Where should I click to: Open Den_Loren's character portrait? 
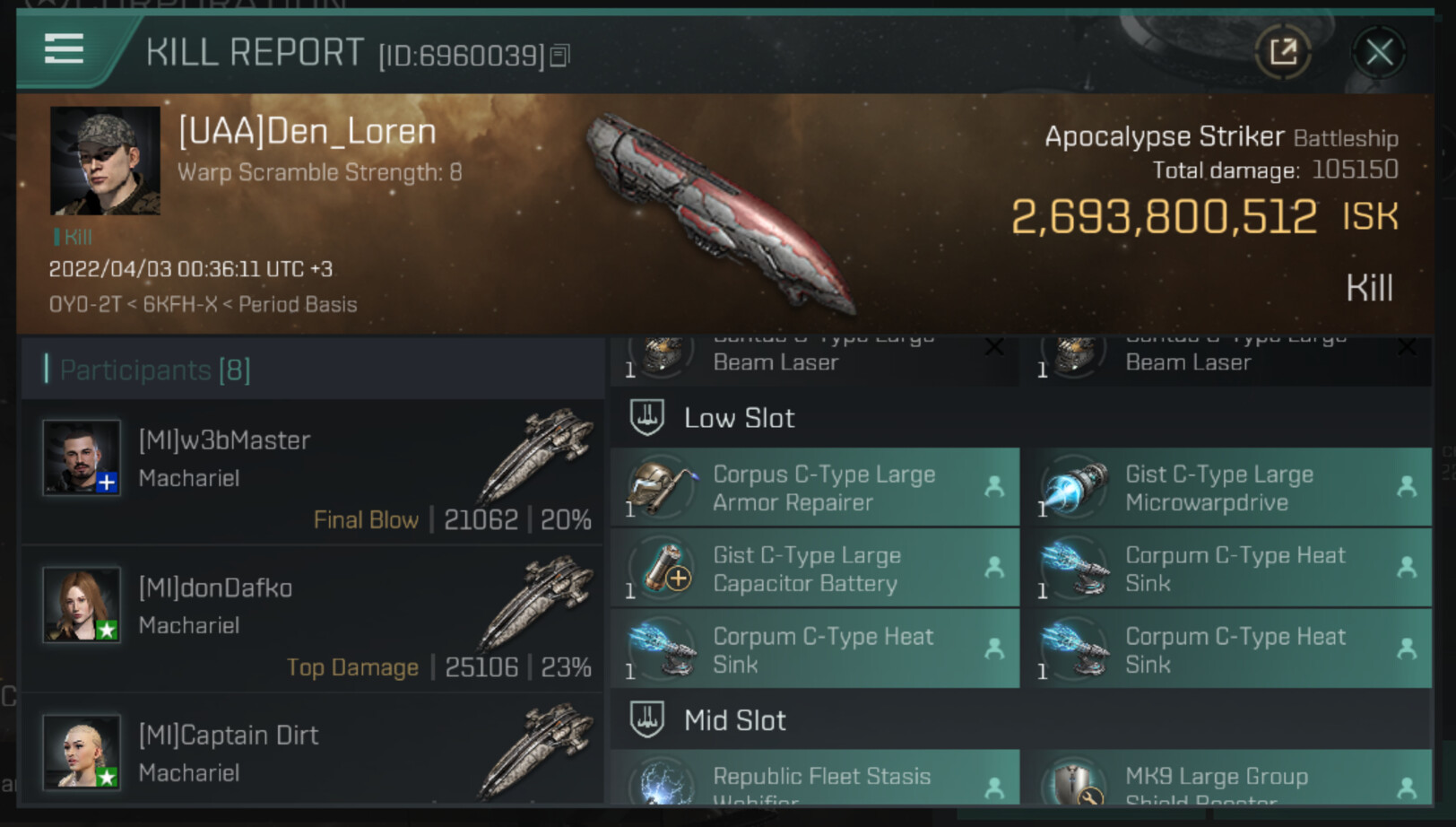[106, 161]
